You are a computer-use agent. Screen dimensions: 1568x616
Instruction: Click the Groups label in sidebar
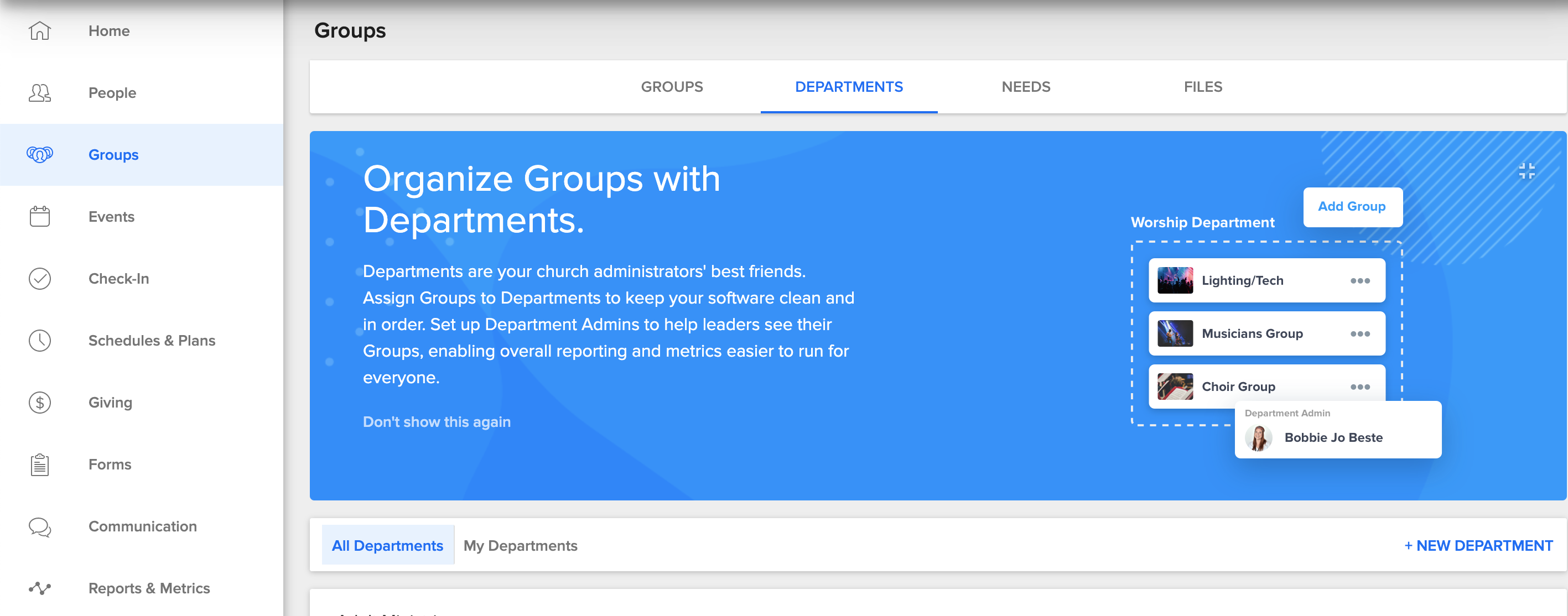(x=114, y=154)
